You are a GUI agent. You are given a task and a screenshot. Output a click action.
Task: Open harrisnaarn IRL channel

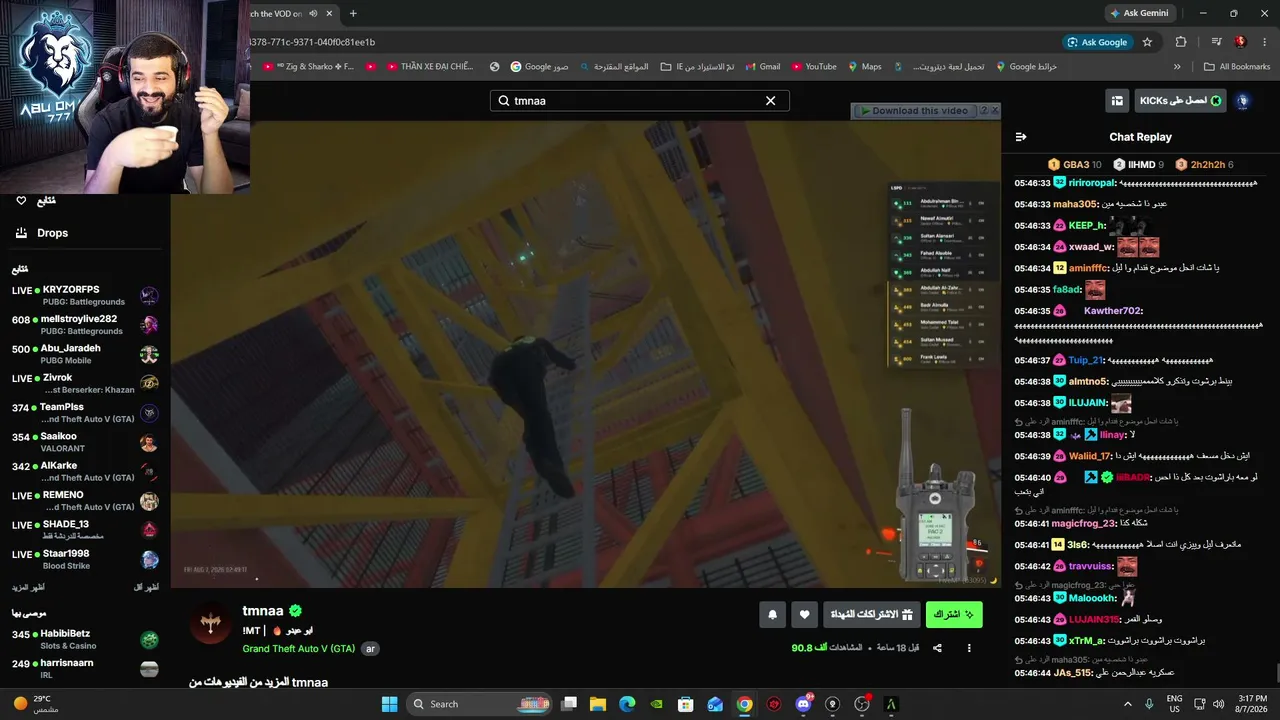point(85,668)
